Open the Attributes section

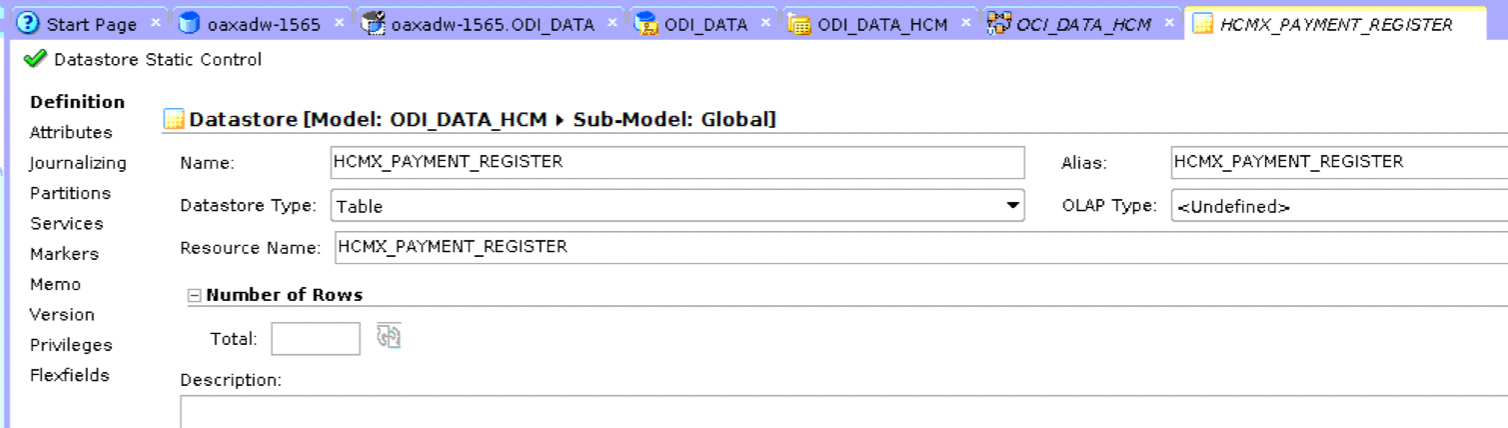click(x=71, y=132)
